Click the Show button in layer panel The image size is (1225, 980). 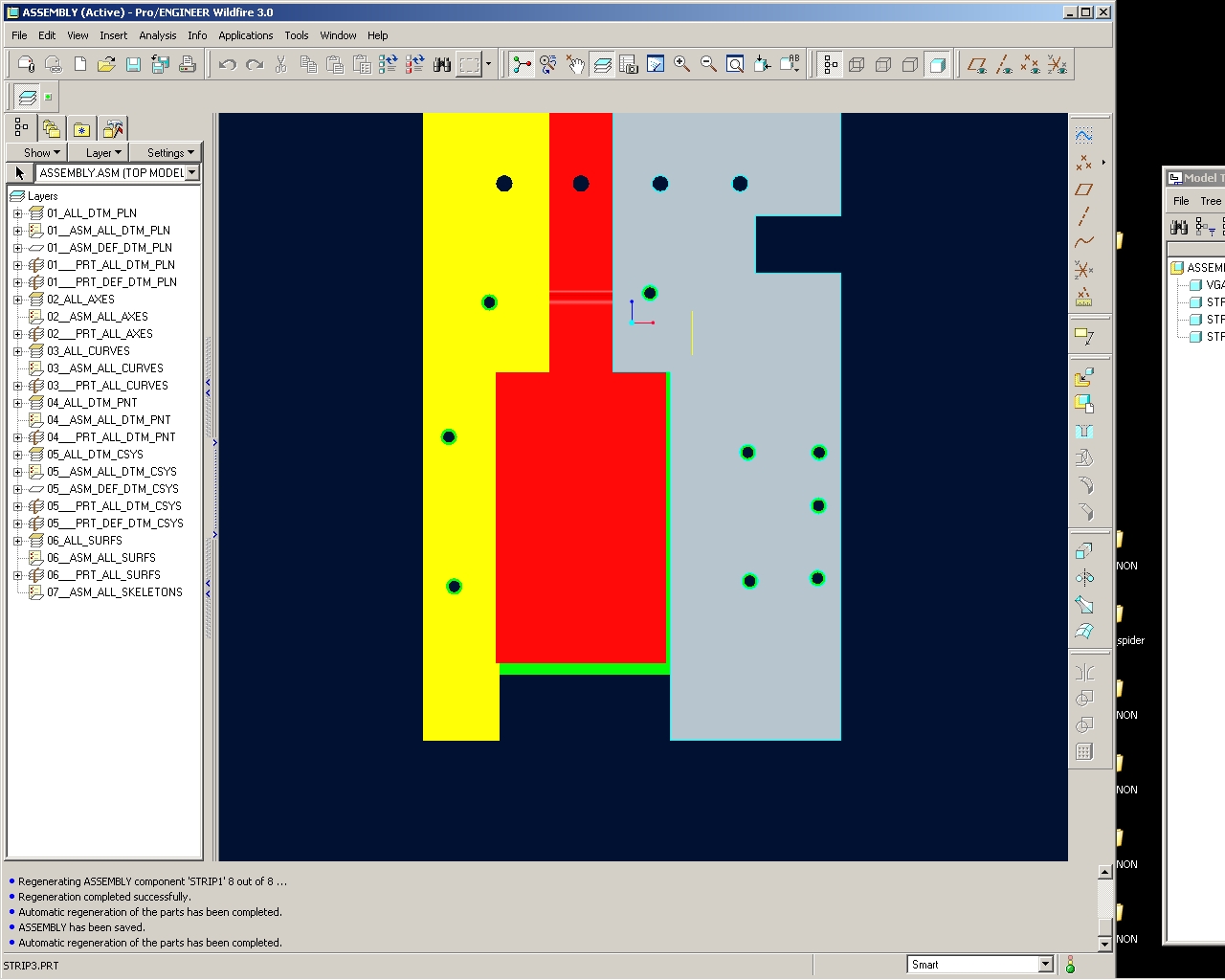point(41,153)
